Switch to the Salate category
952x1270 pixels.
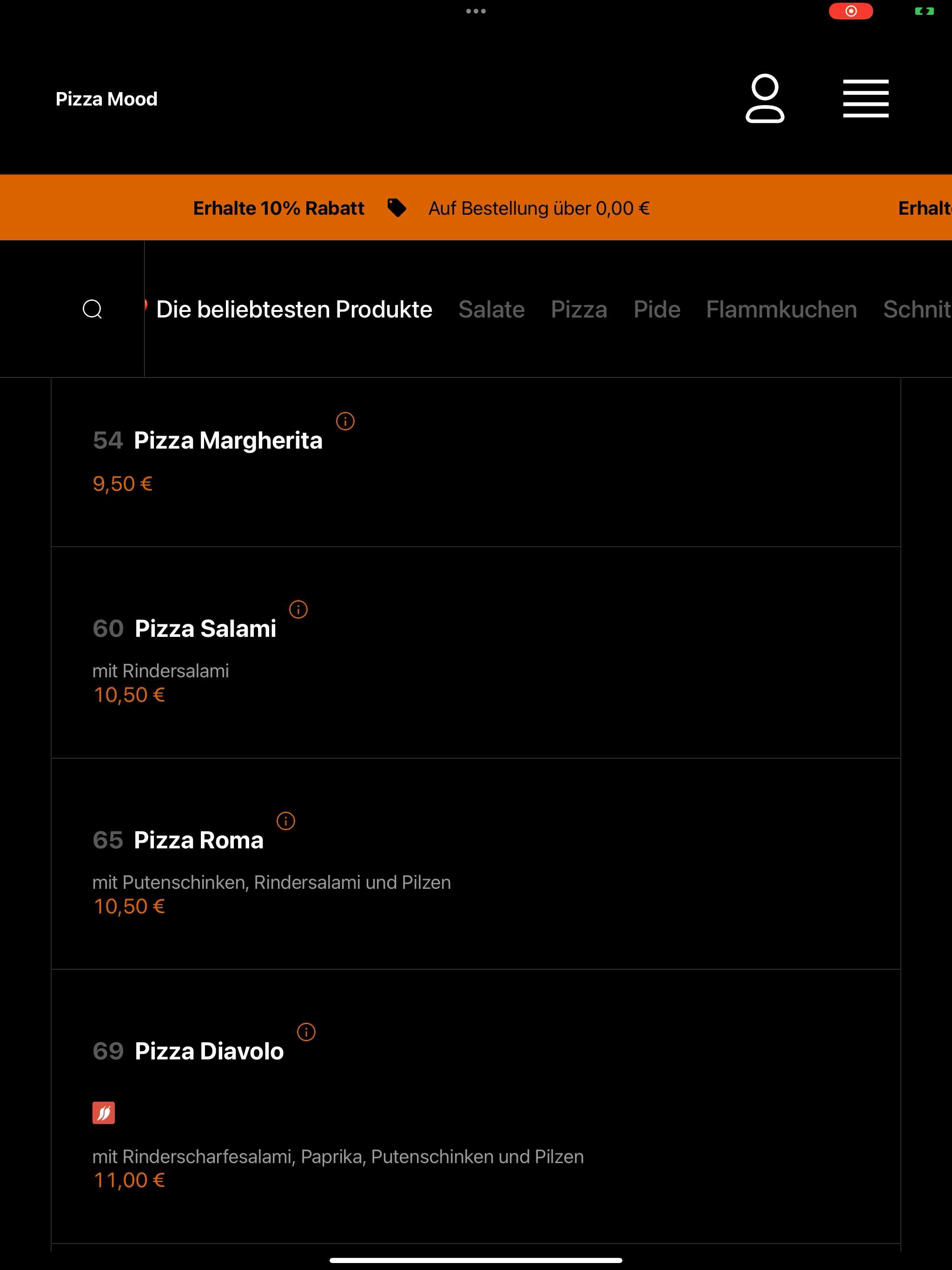click(x=491, y=310)
